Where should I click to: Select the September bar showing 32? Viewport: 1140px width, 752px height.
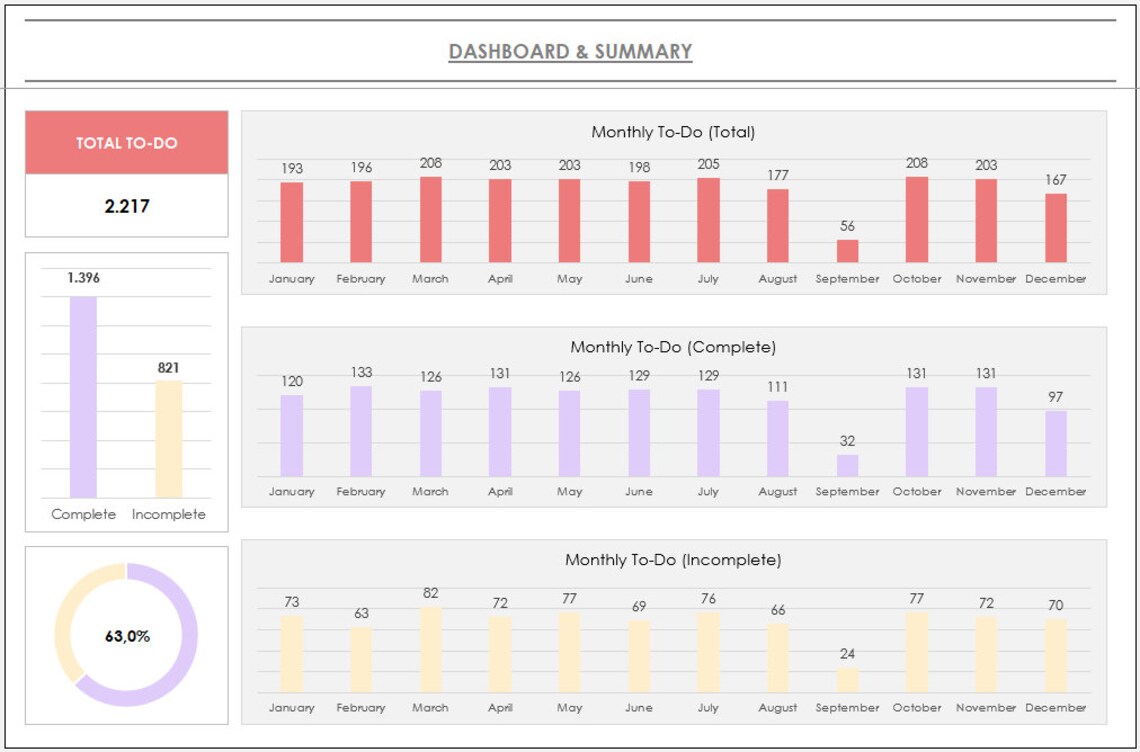point(847,465)
